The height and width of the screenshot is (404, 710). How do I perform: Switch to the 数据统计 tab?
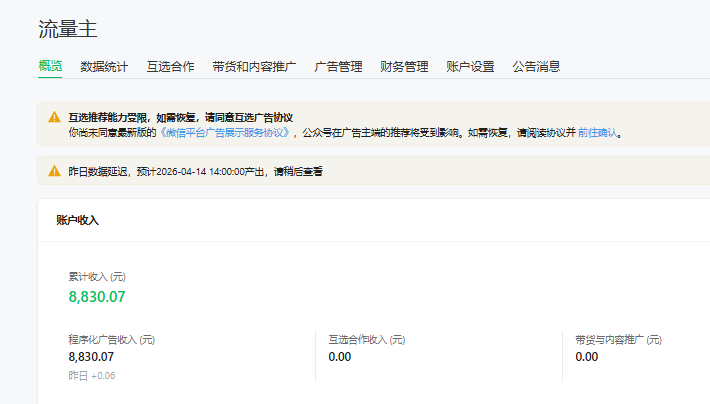pos(104,67)
